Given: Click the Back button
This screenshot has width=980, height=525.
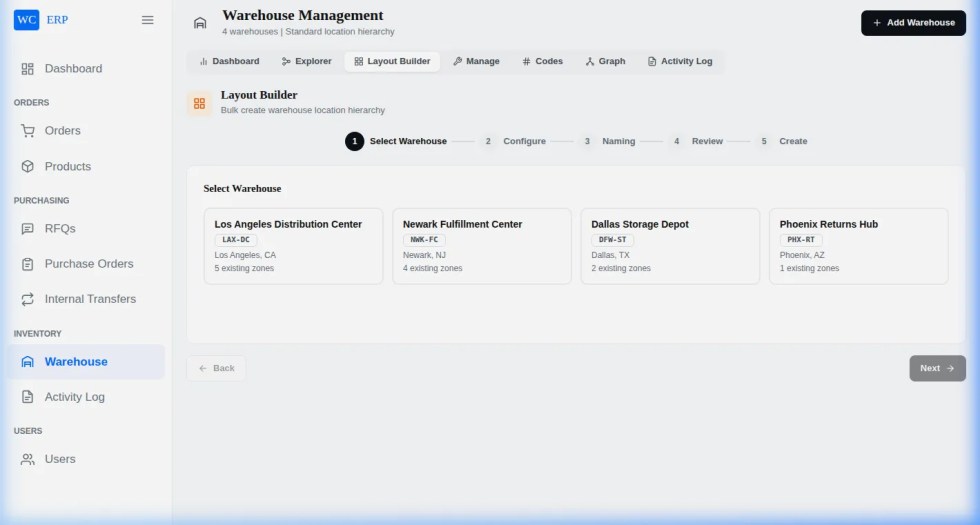Looking at the screenshot, I should pos(216,368).
